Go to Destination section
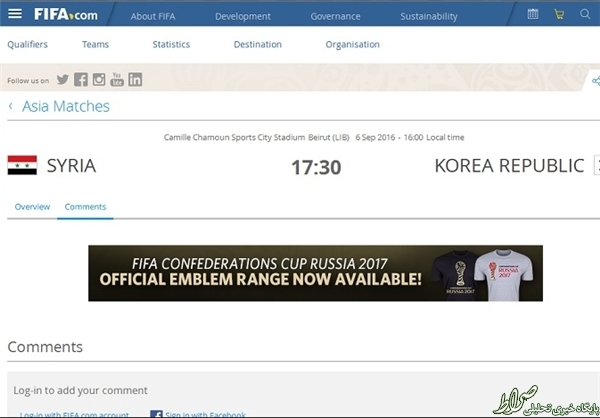The height and width of the screenshot is (418, 600). tap(258, 44)
